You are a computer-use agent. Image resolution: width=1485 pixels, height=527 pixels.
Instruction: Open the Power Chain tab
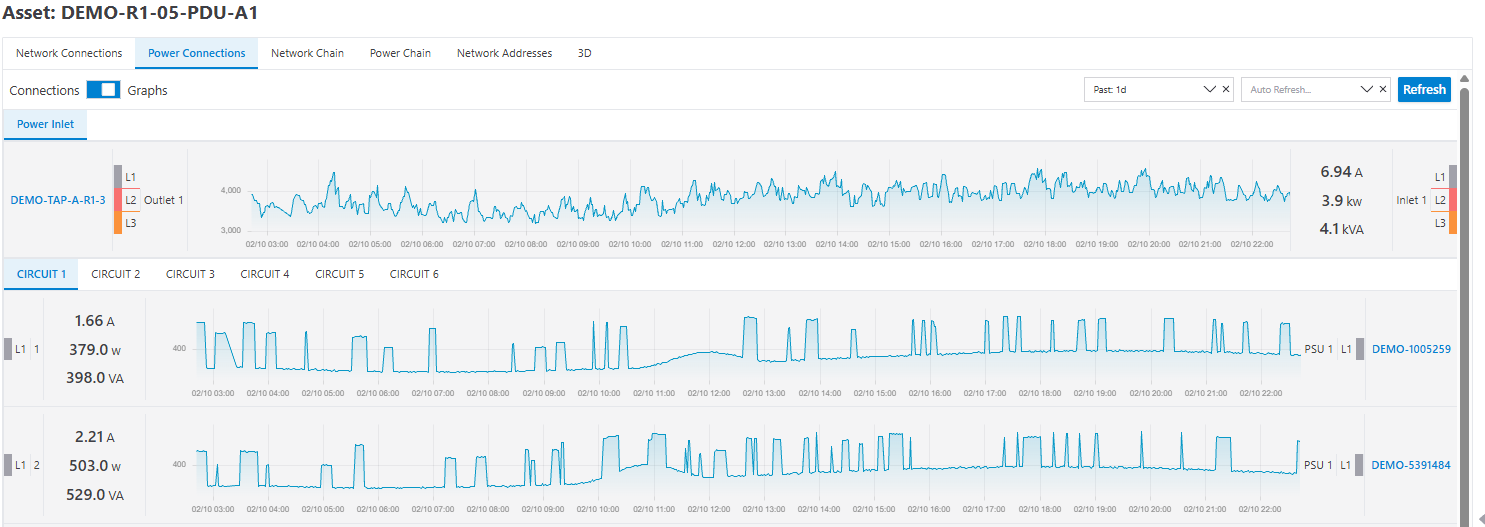400,53
